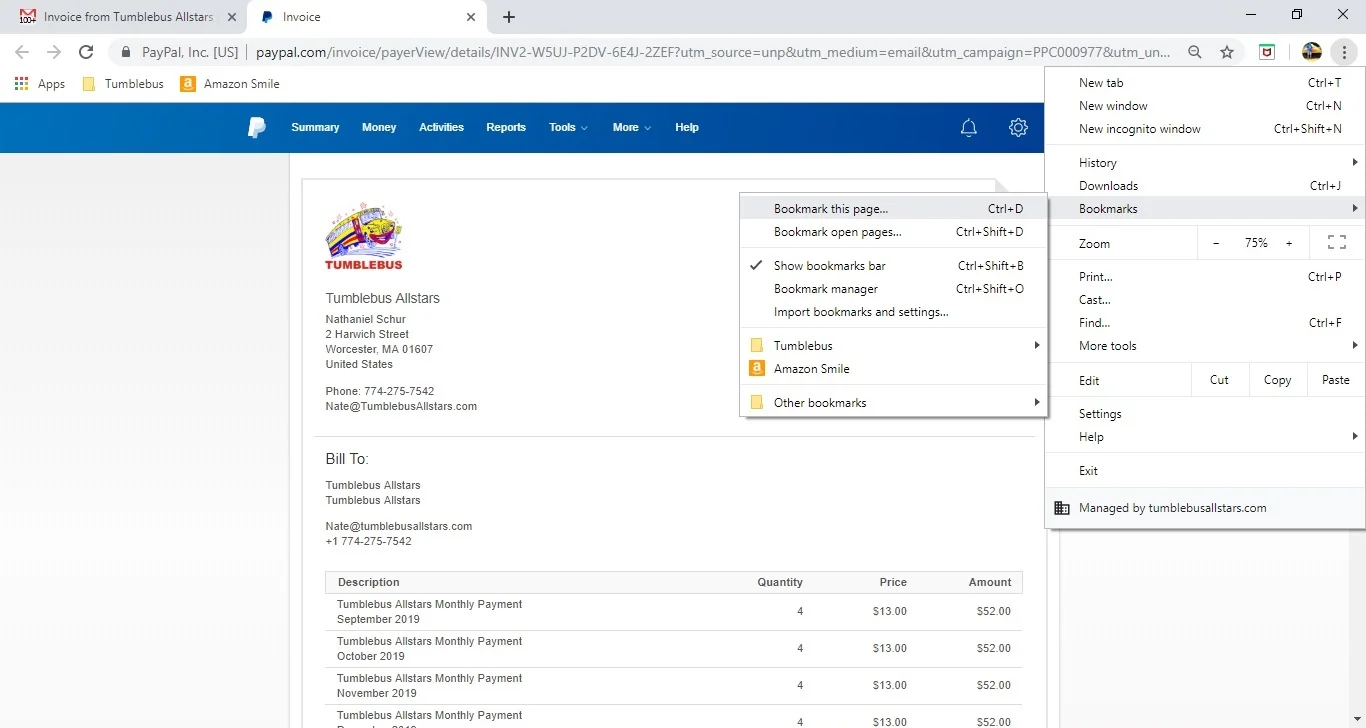The height and width of the screenshot is (728, 1366).
Task: Open Bookmark manager
Action: click(893, 289)
